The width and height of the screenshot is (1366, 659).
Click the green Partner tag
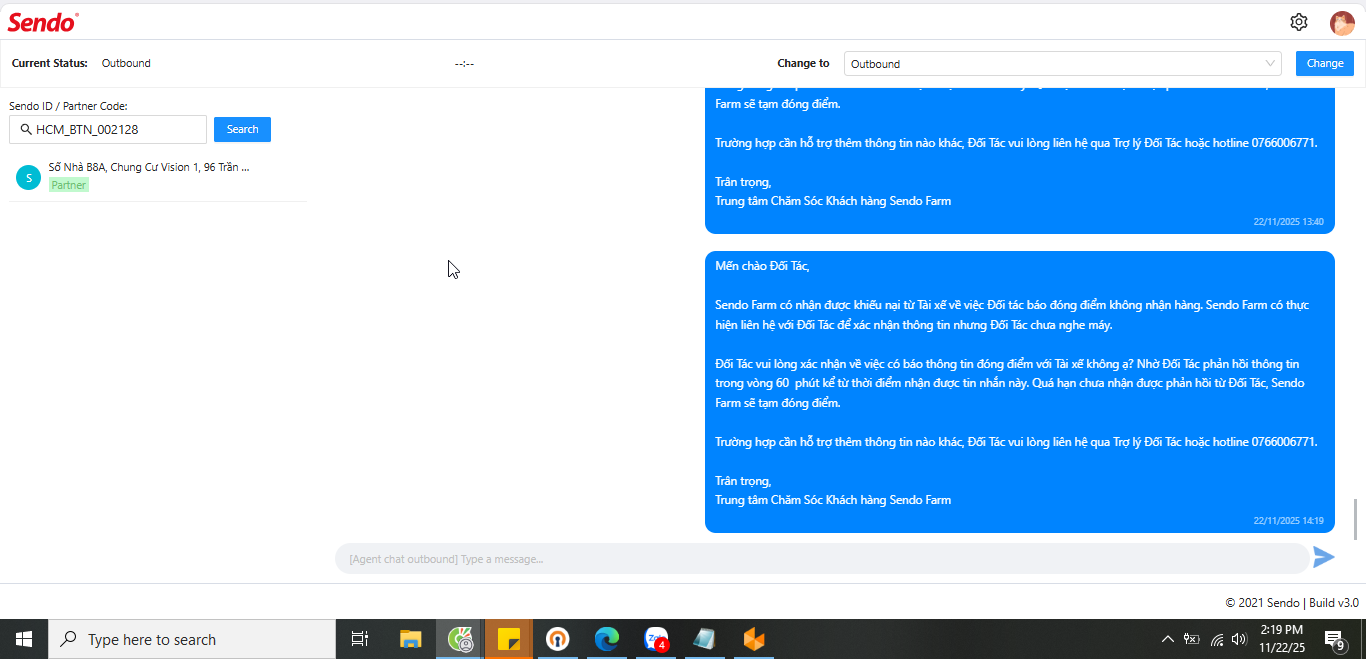[x=69, y=185]
